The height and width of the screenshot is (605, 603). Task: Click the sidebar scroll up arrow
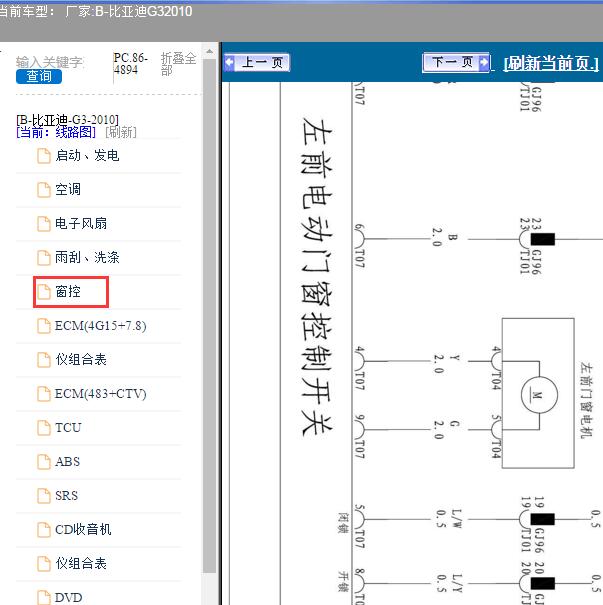pos(209,52)
